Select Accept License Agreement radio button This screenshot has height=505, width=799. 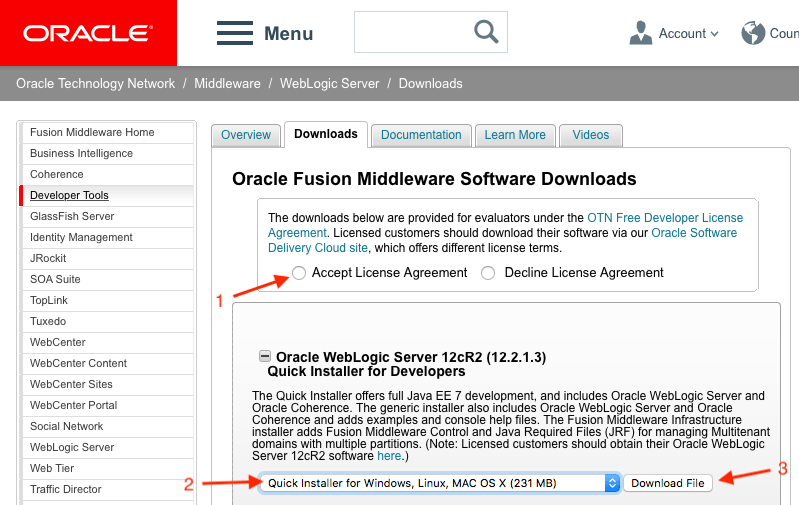tap(299, 273)
